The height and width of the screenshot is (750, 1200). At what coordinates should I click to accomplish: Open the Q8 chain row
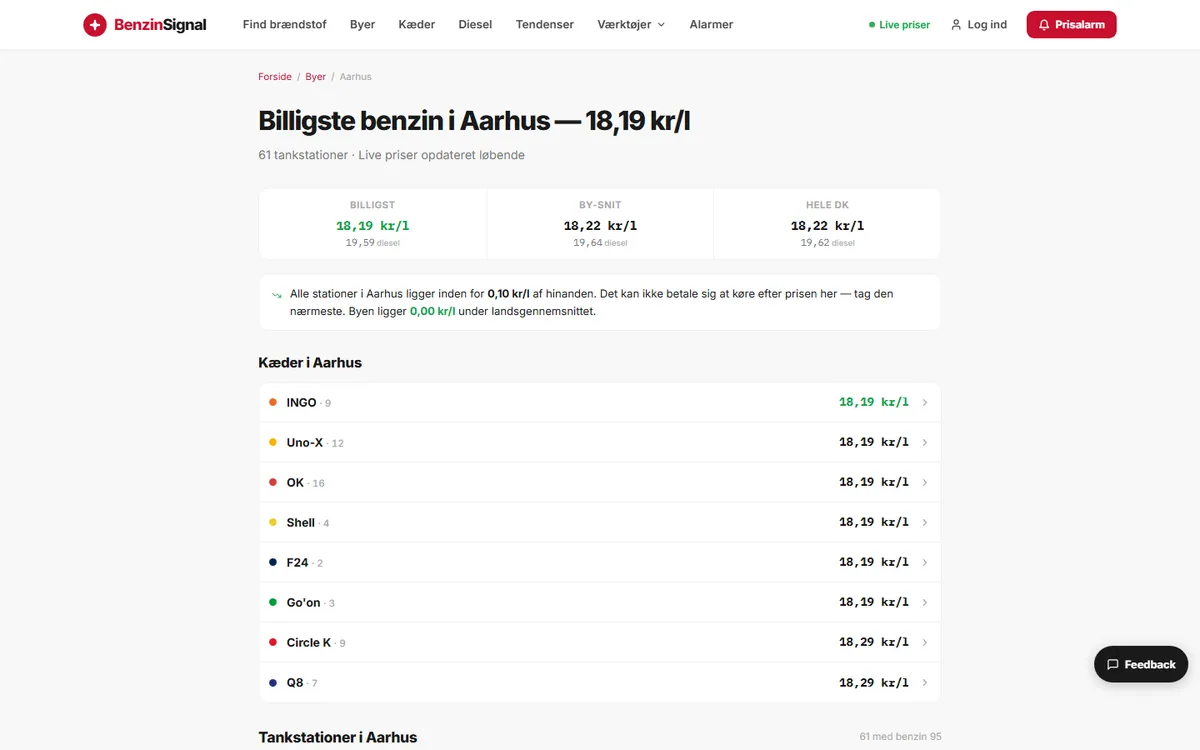[599, 682]
